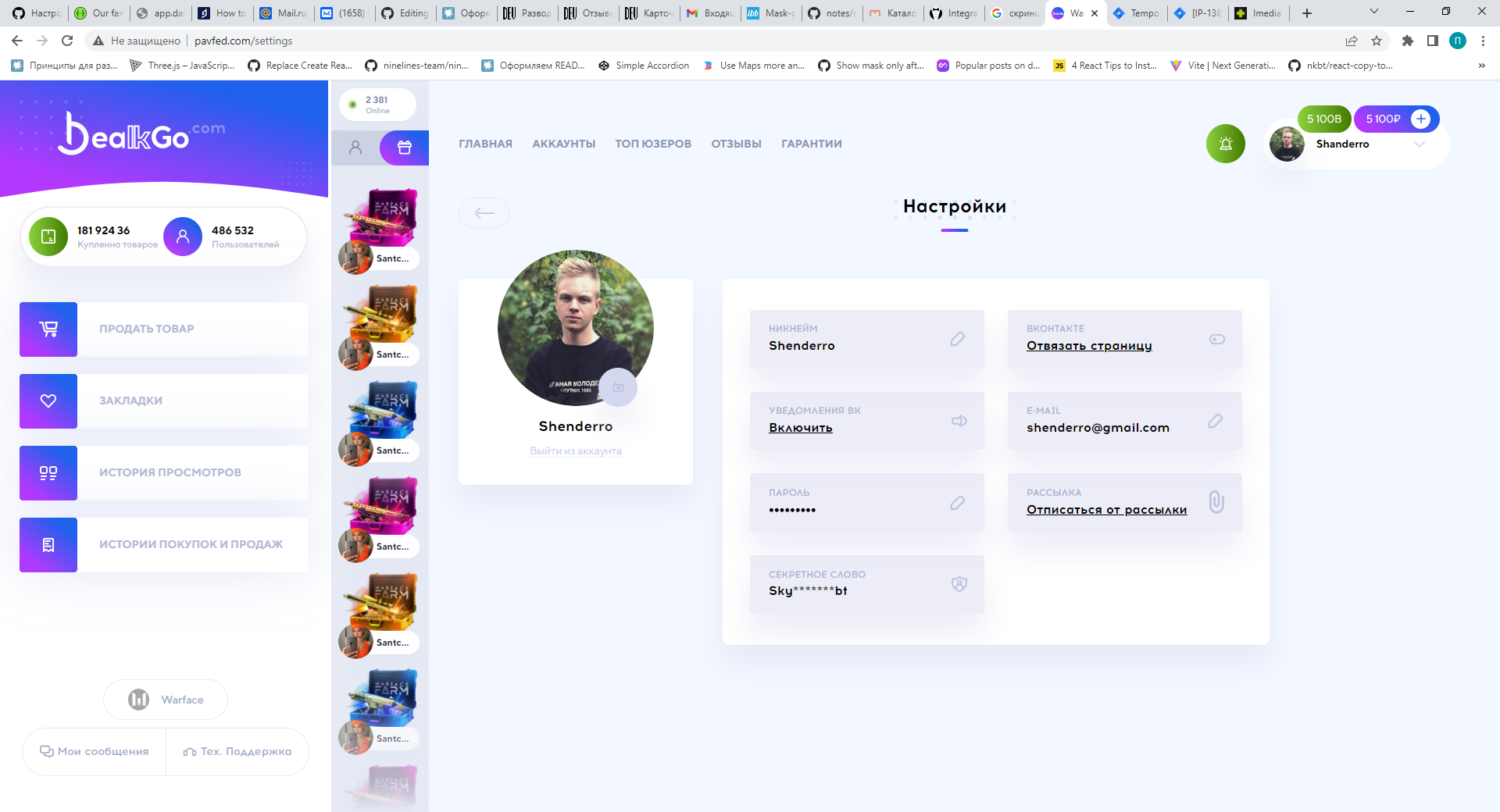Unlink VKontakte with Отвязать страницу
This screenshot has height=812, width=1500.
tap(1089, 346)
